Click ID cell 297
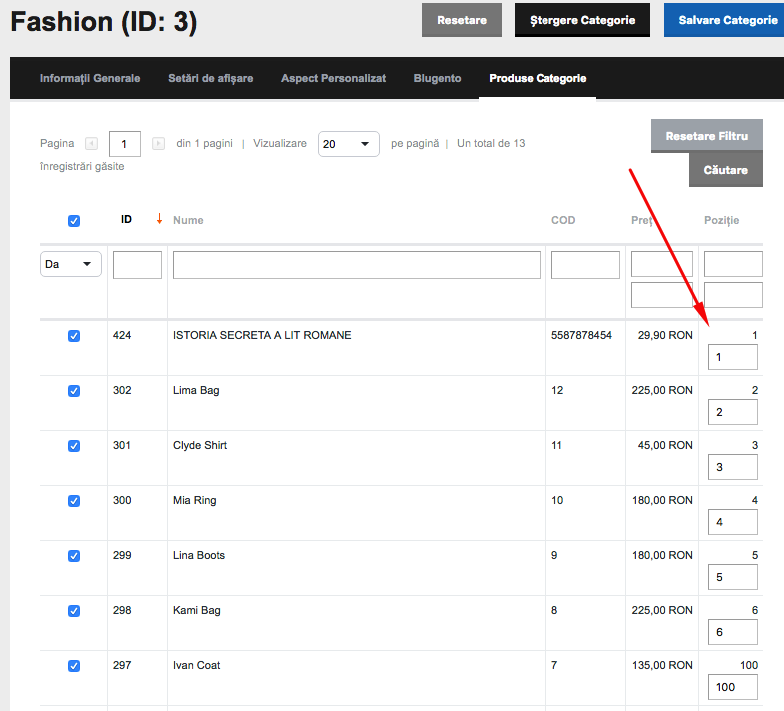The height and width of the screenshot is (711, 784). pos(122,665)
